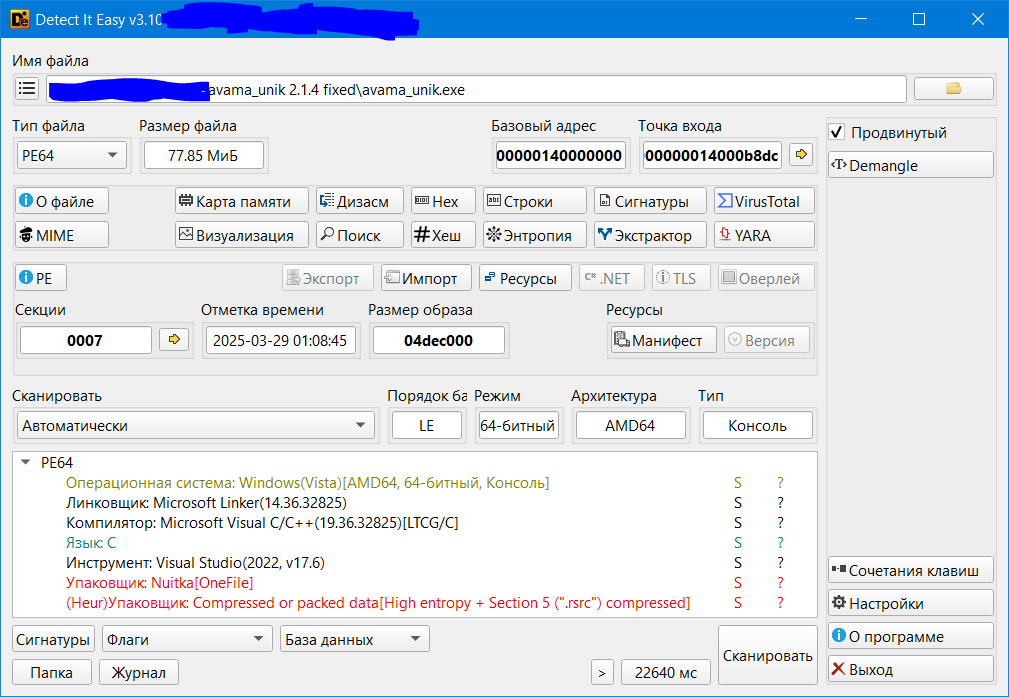1009x697 pixels.
Task: Open the 'Журнал' log
Action: click(138, 673)
